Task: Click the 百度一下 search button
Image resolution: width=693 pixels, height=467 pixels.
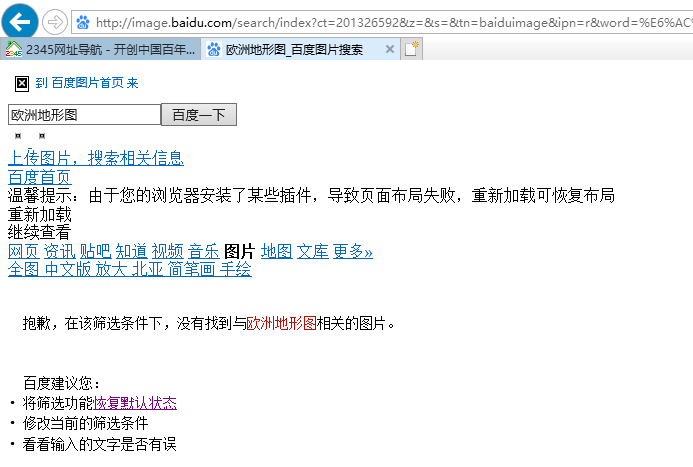Action: pyautogui.click(x=199, y=115)
